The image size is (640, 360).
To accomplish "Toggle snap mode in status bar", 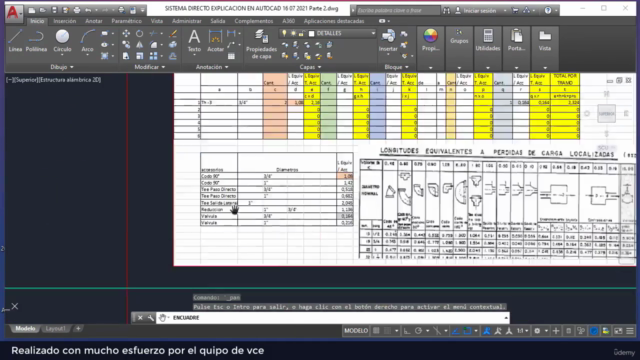I will click(x=388, y=331).
